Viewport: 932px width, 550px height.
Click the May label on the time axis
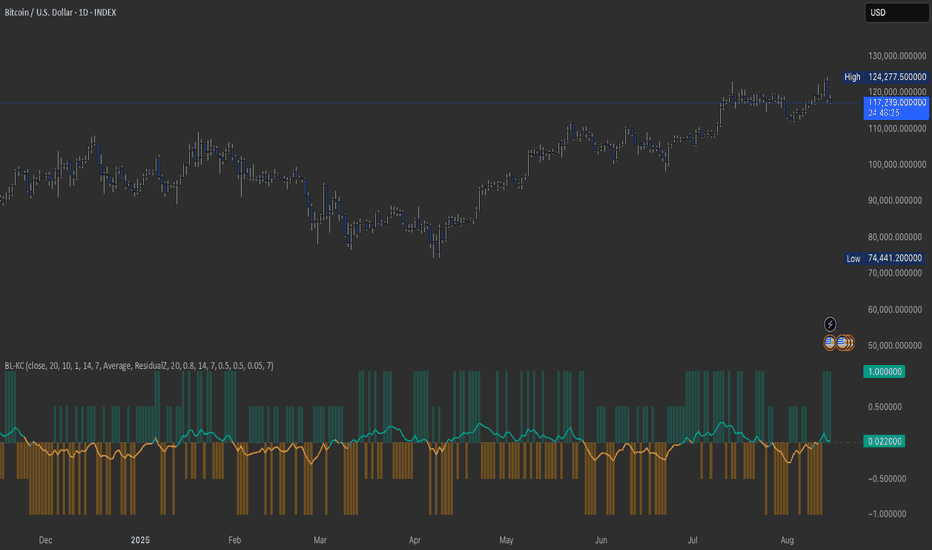tap(506, 540)
